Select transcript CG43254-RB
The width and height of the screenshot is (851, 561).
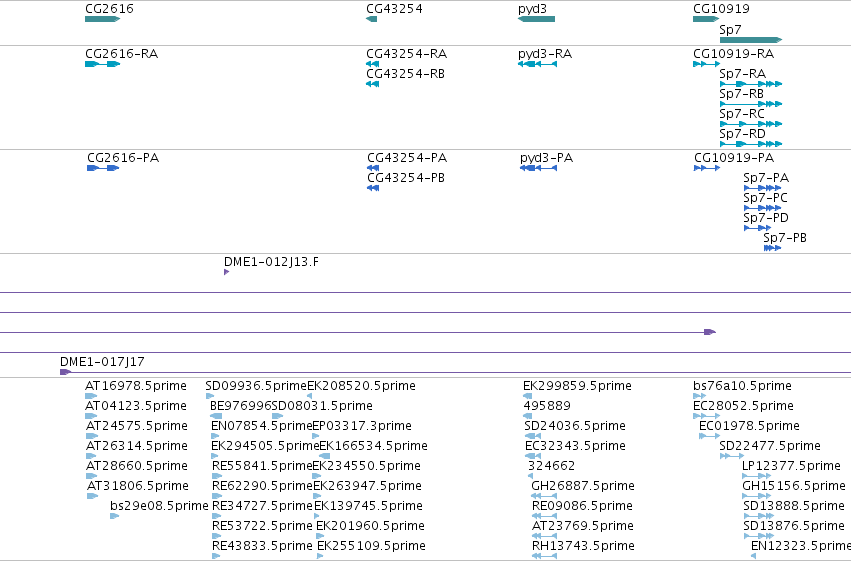[x=372, y=84]
